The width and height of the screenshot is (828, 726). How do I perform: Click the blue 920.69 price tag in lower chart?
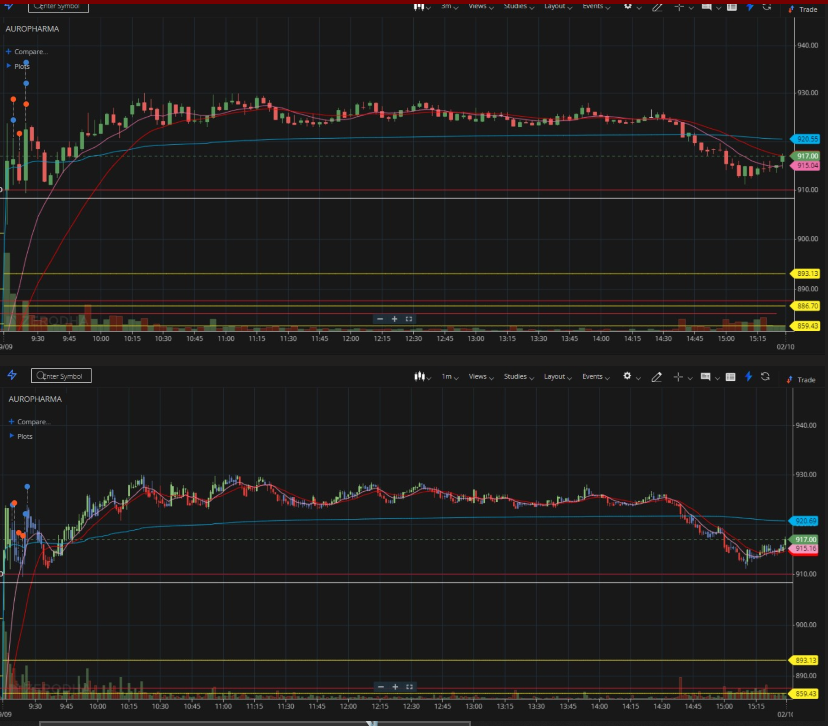click(804, 521)
